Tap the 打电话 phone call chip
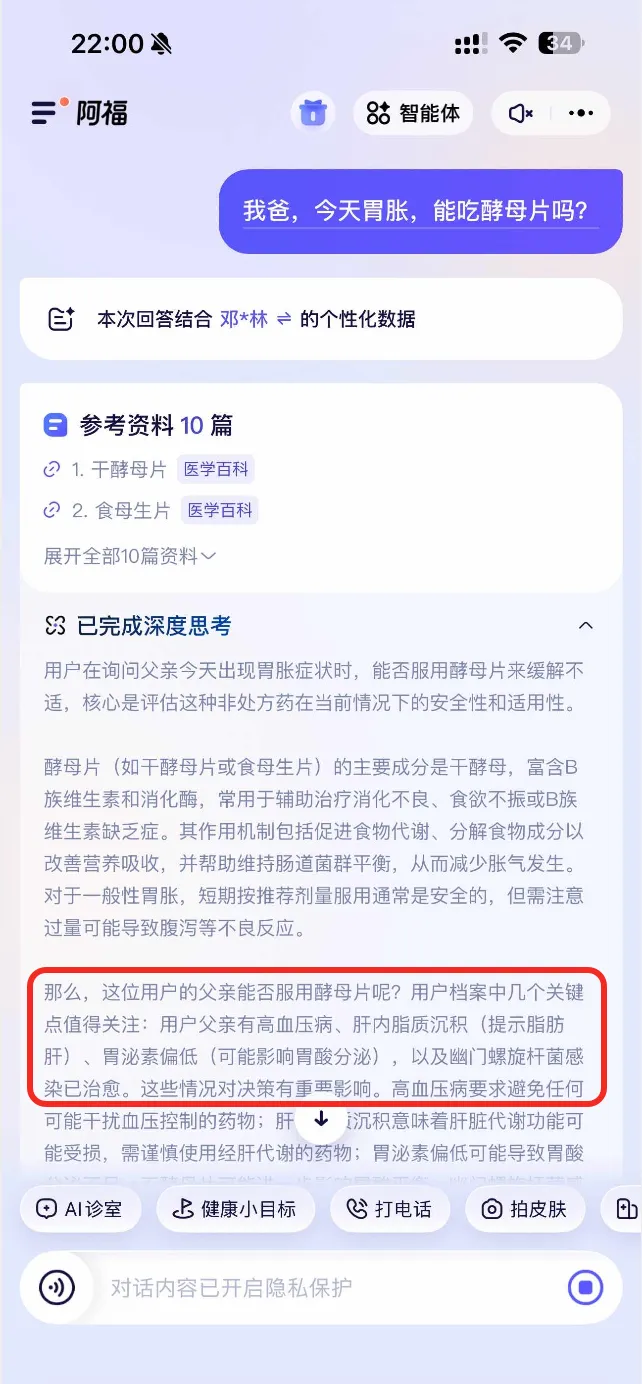 [x=389, y=1209]
